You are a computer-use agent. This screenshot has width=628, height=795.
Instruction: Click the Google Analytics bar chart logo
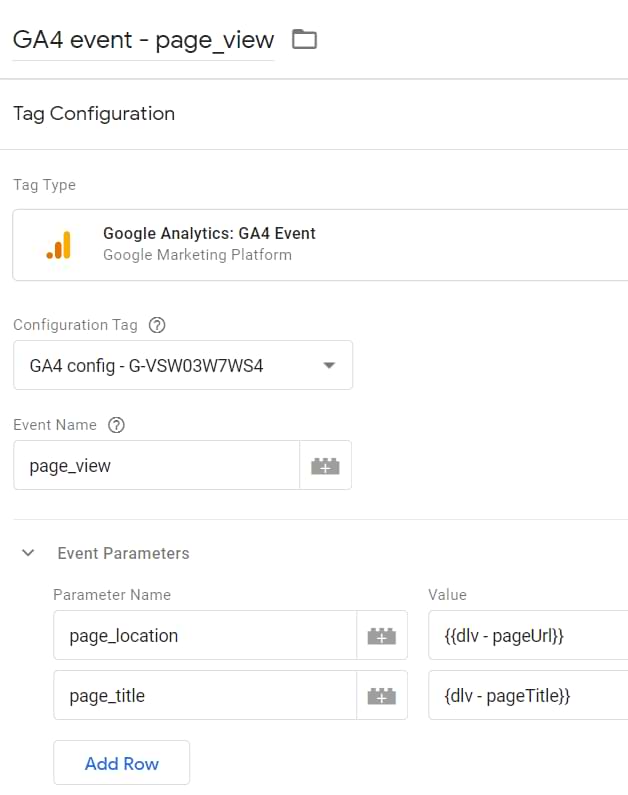pyautogui.click(x=59, y=245)
